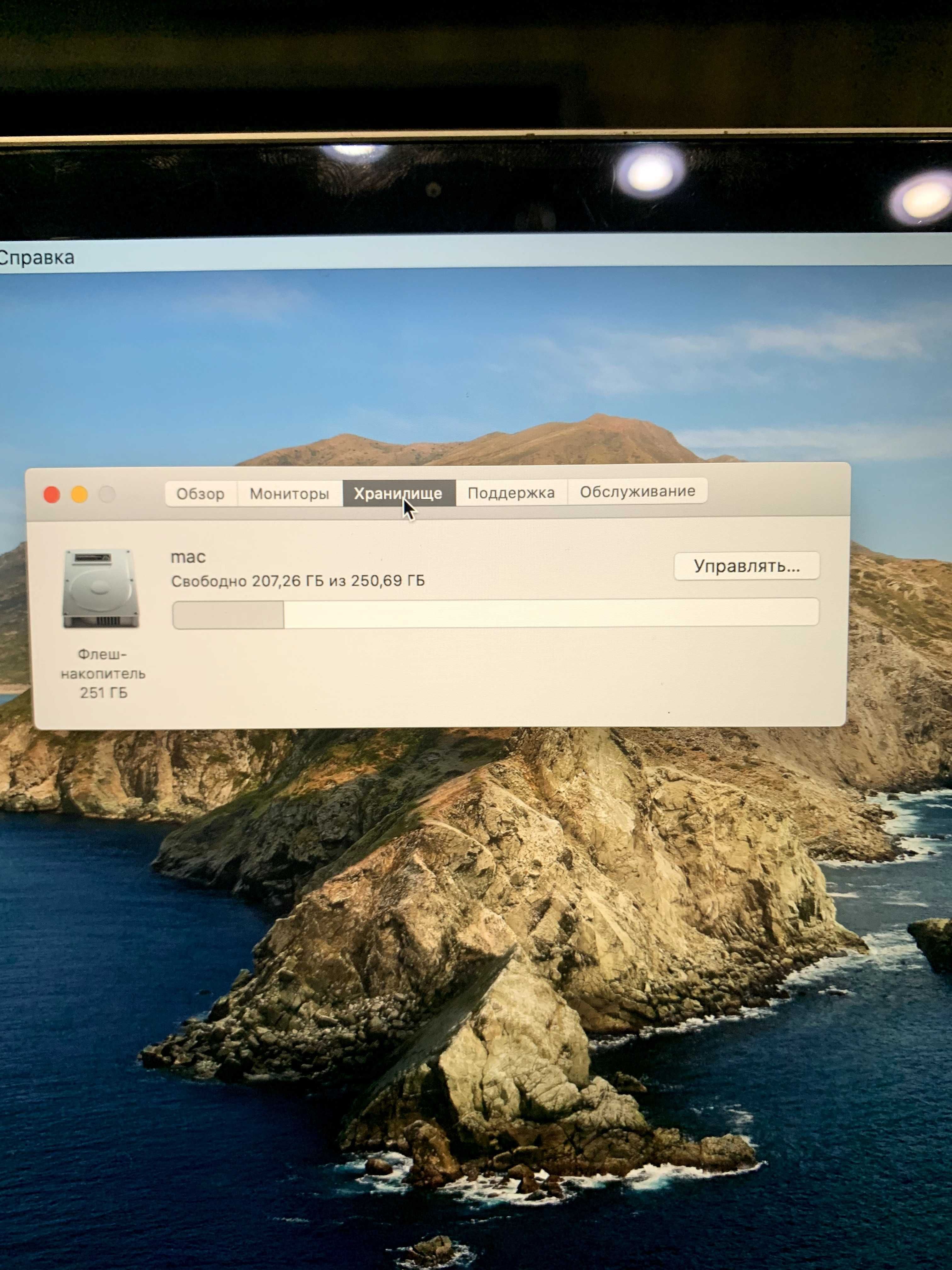The image size is (952, 1270).
Task: Minimize window with yellow button
Action: point(79,494)
